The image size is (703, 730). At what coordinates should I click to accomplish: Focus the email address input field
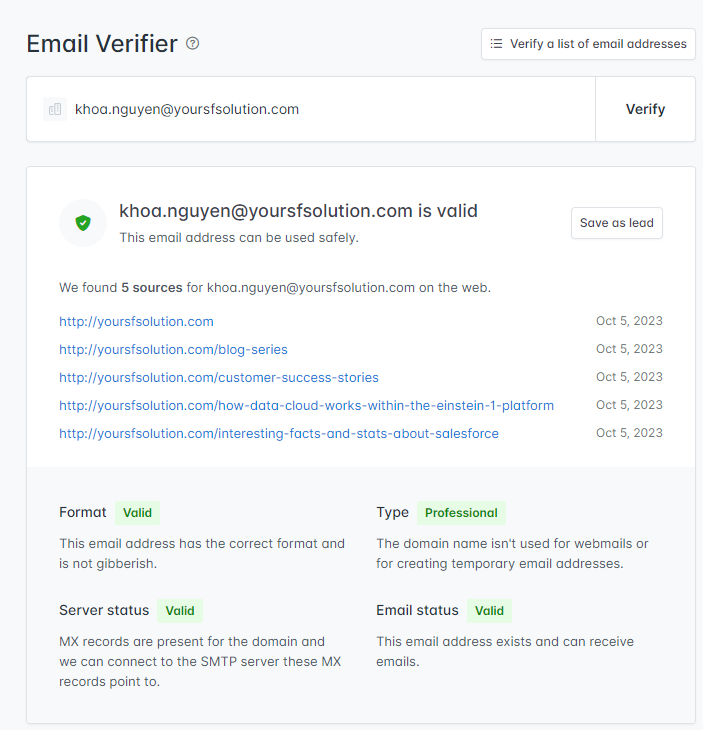(x=320, y=109)
